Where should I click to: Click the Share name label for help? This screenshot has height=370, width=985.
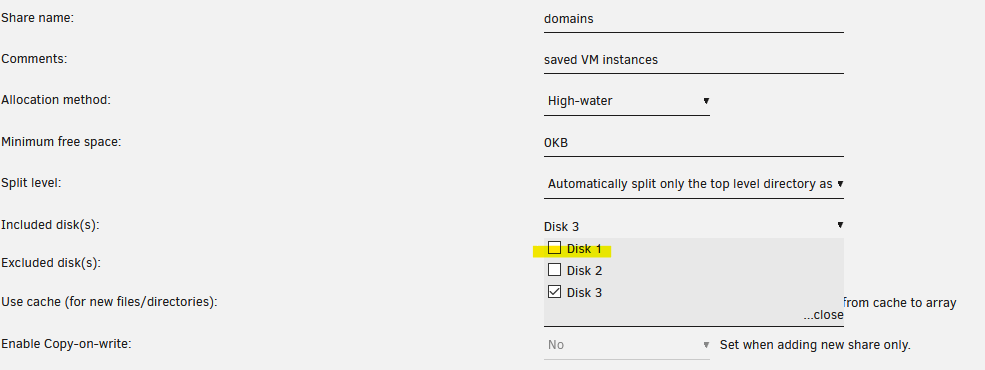click(38, 18)
